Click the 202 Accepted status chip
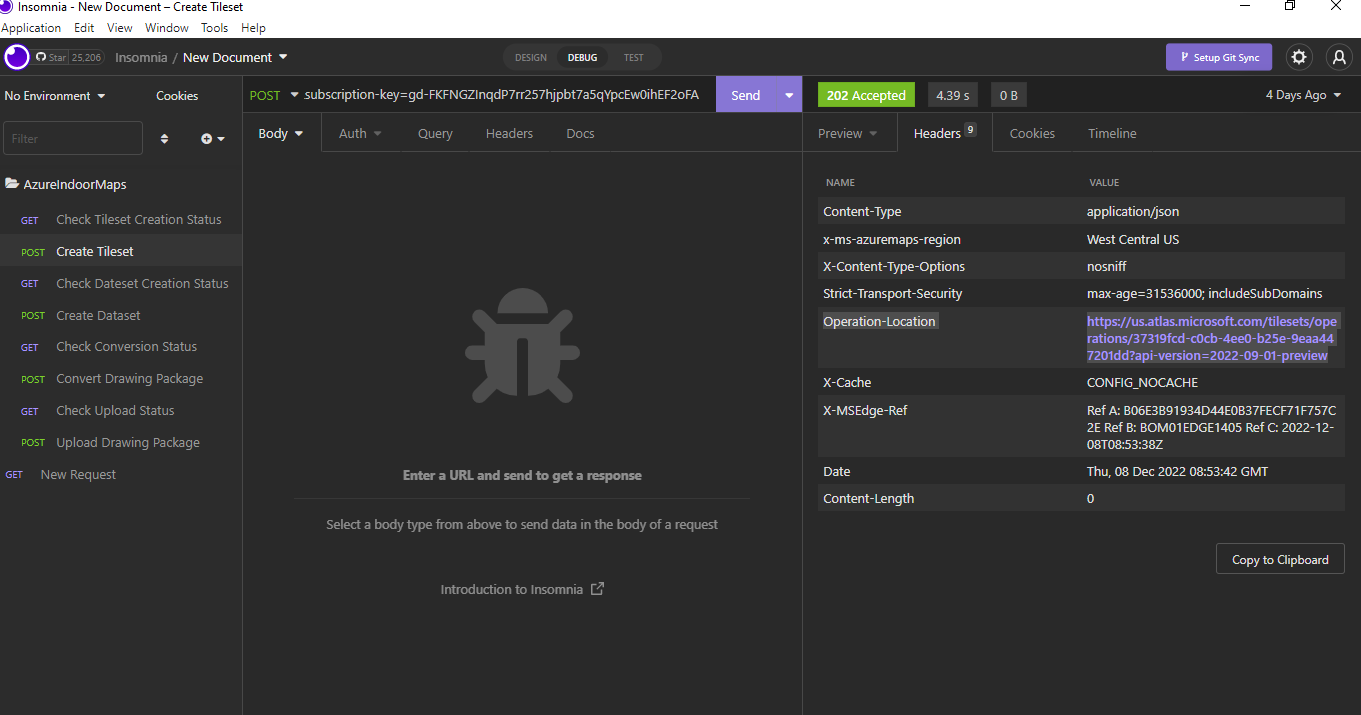Viewport: 1361px width, 715px height. click(x=865, y=94)
